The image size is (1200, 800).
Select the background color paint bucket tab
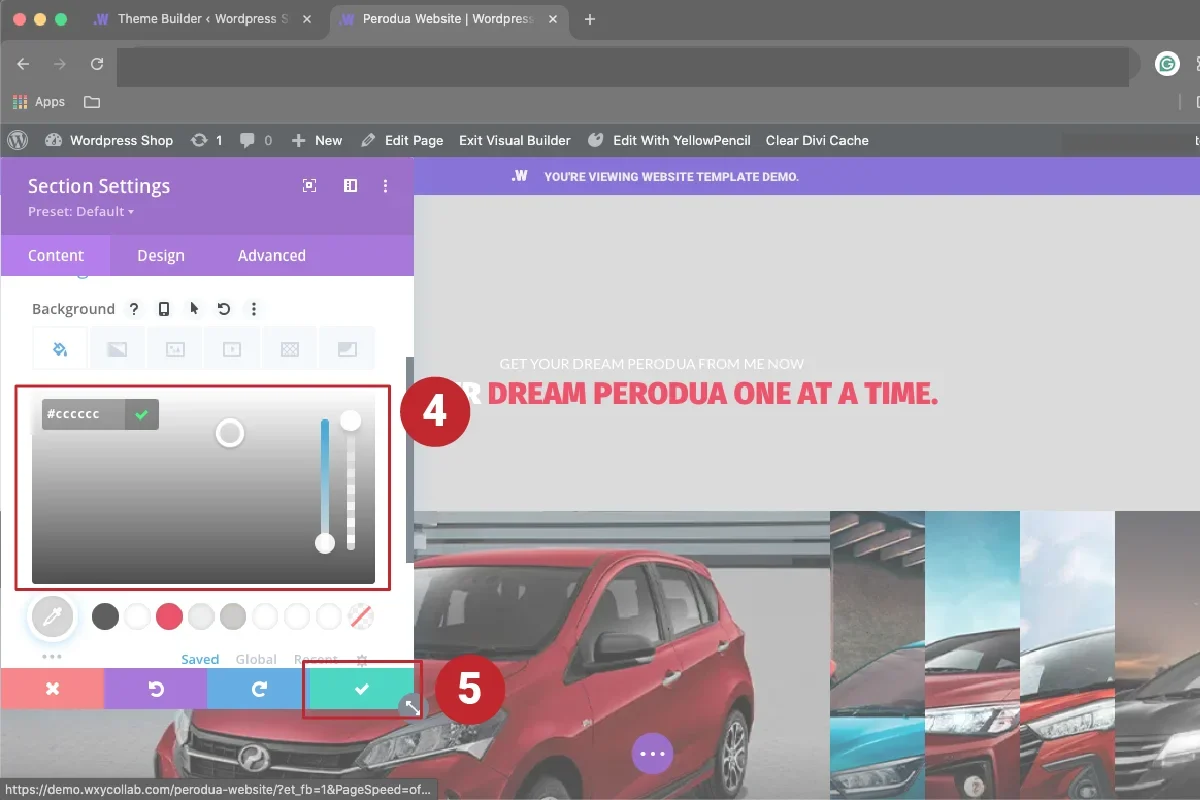tap(59, 349)
